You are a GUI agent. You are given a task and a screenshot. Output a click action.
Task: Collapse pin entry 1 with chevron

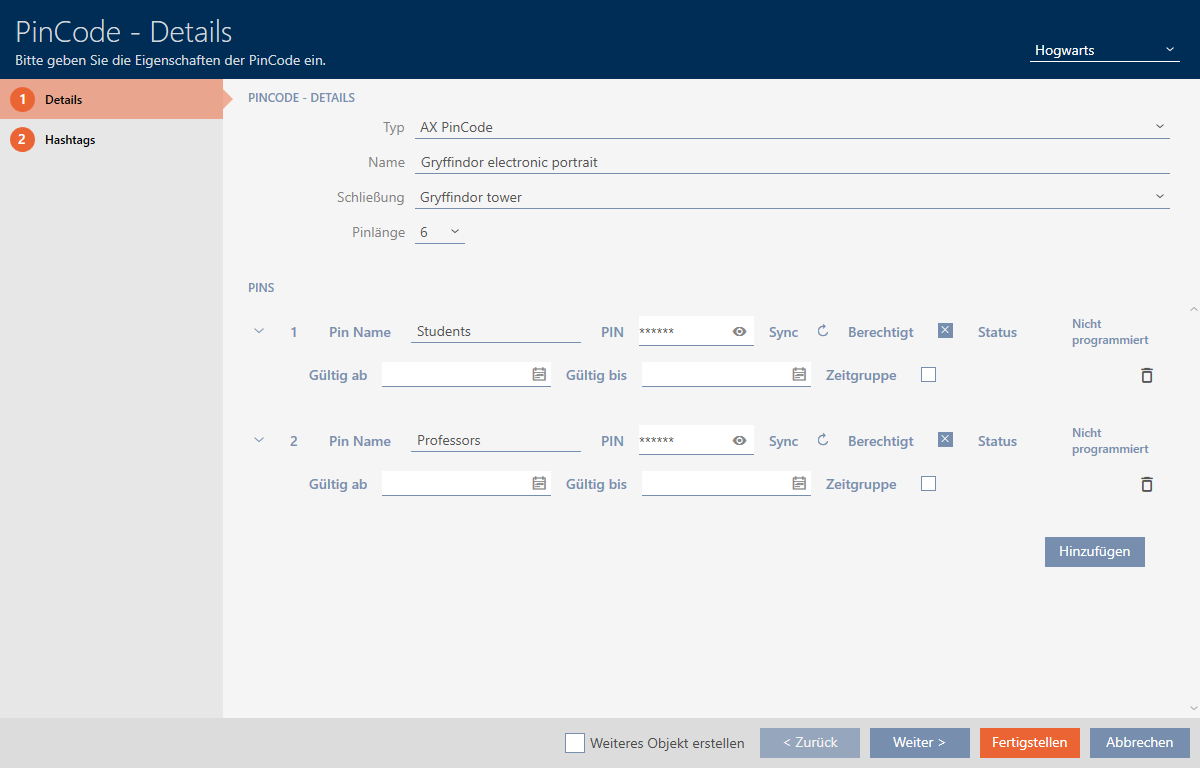259,331
